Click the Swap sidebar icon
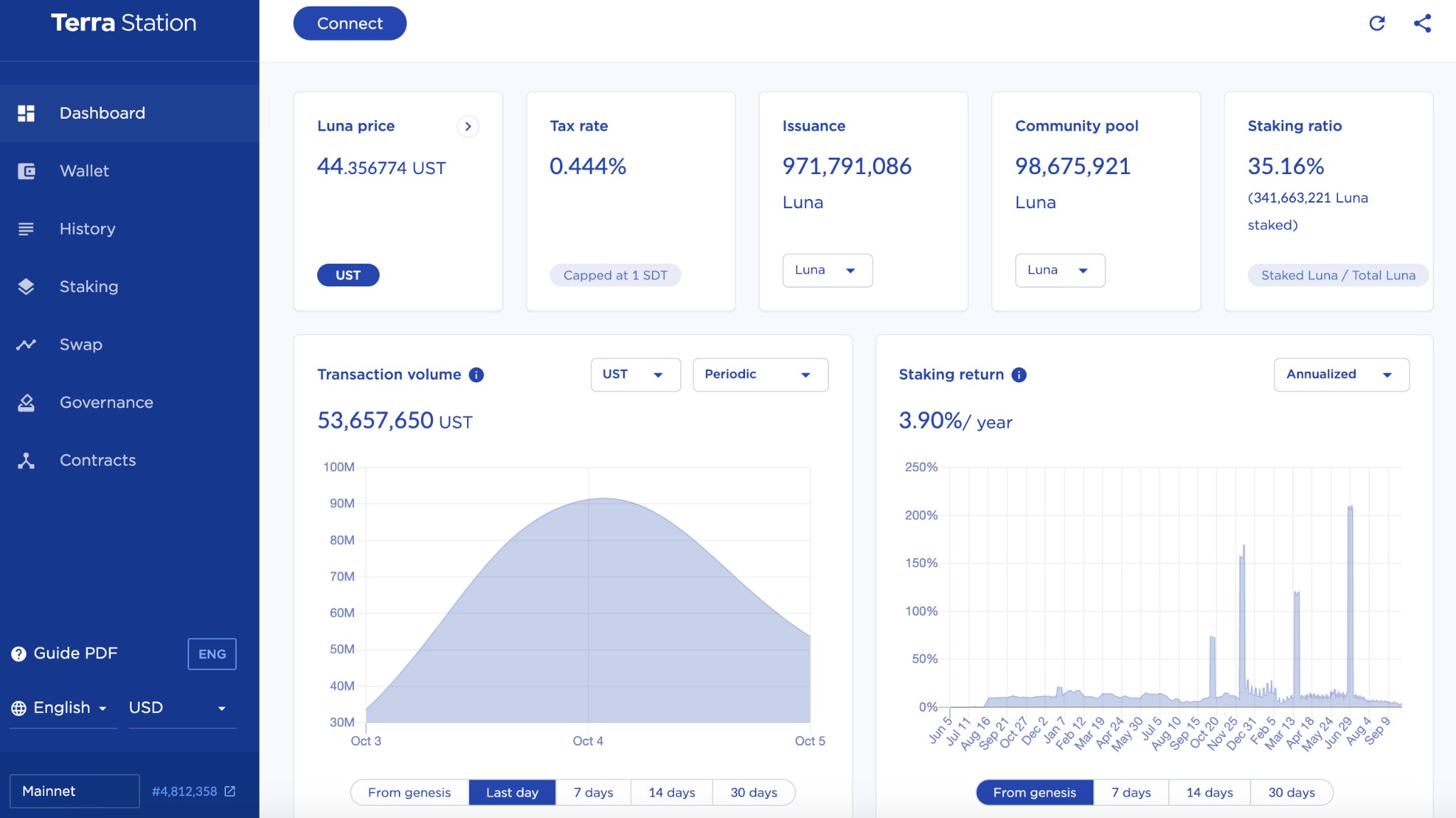Screen dimensions: 1456x818 click(x=27, y=343)
